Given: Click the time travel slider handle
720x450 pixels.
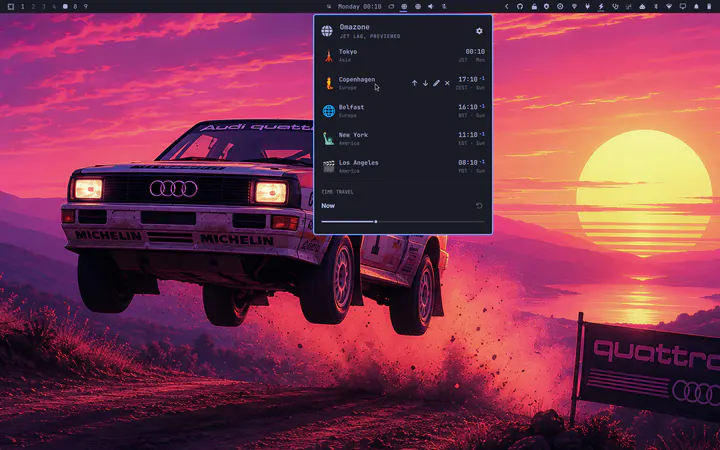Looking at the screenshot, I should click(376, 222).
